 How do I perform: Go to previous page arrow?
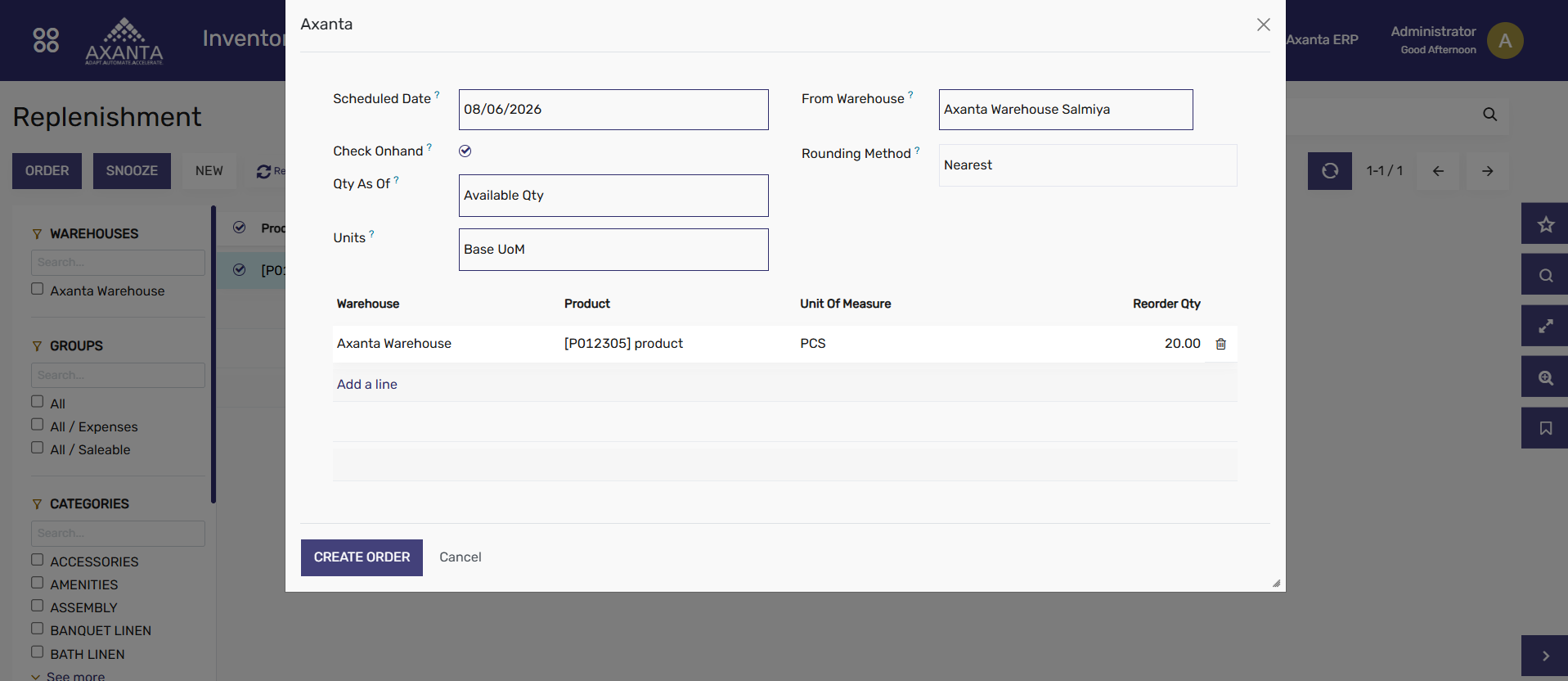tap(1438, 171)
